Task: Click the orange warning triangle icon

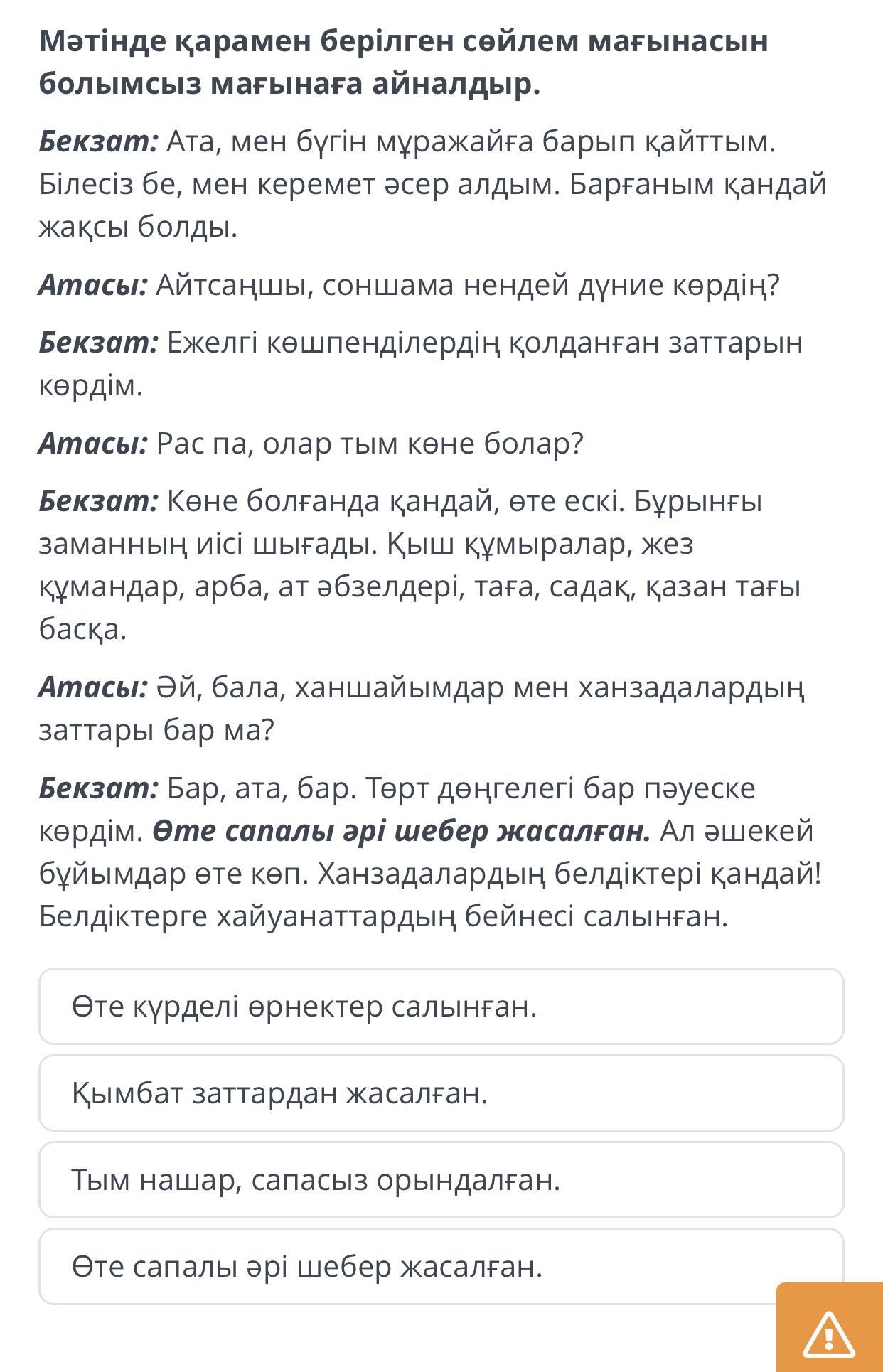Action: [x=828, y=1333]
